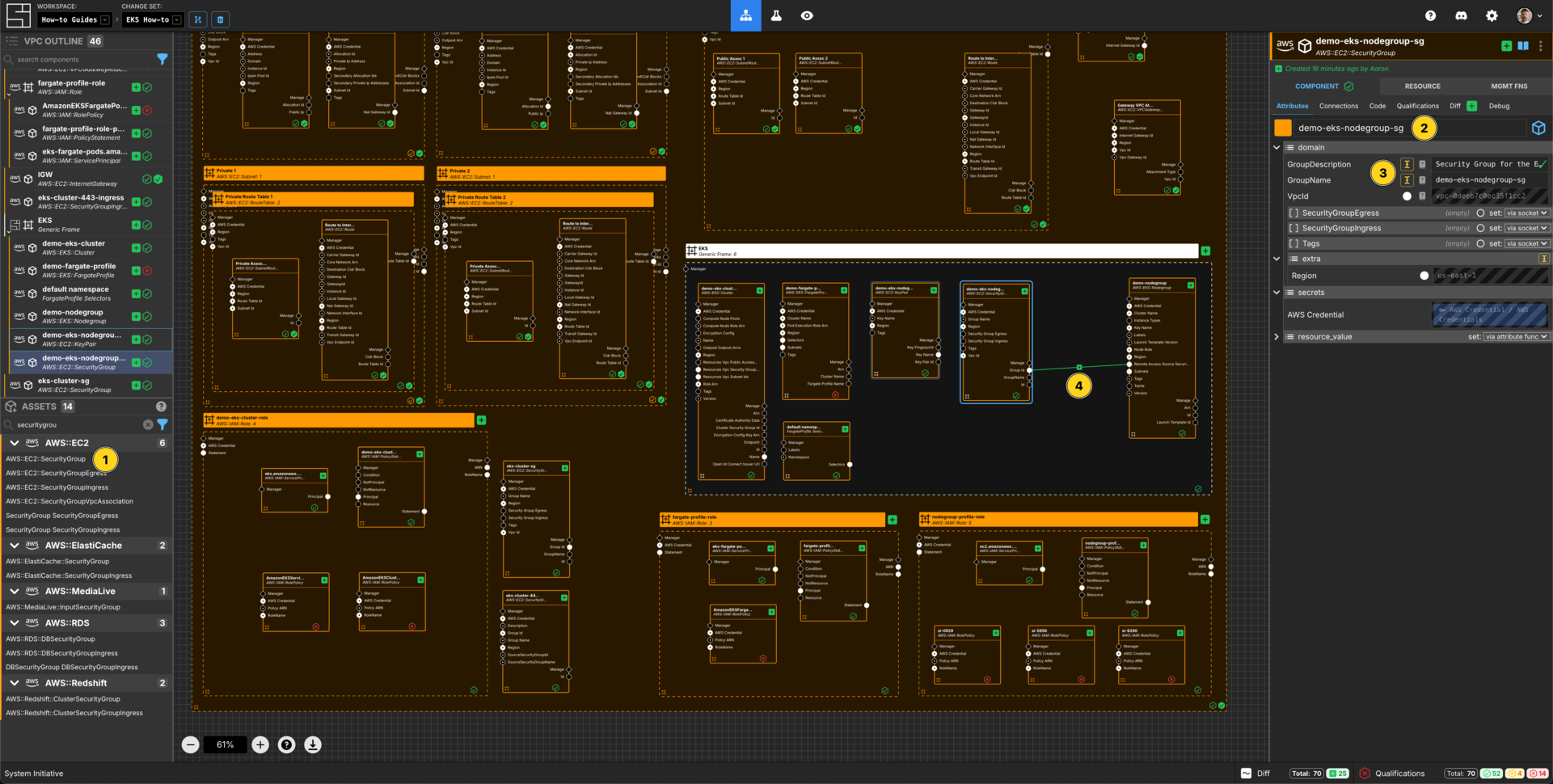Click the docs book icon for demo-eks-nodegroup-sg
This screenshot has width=1553, height=784.
(1523, 46)
